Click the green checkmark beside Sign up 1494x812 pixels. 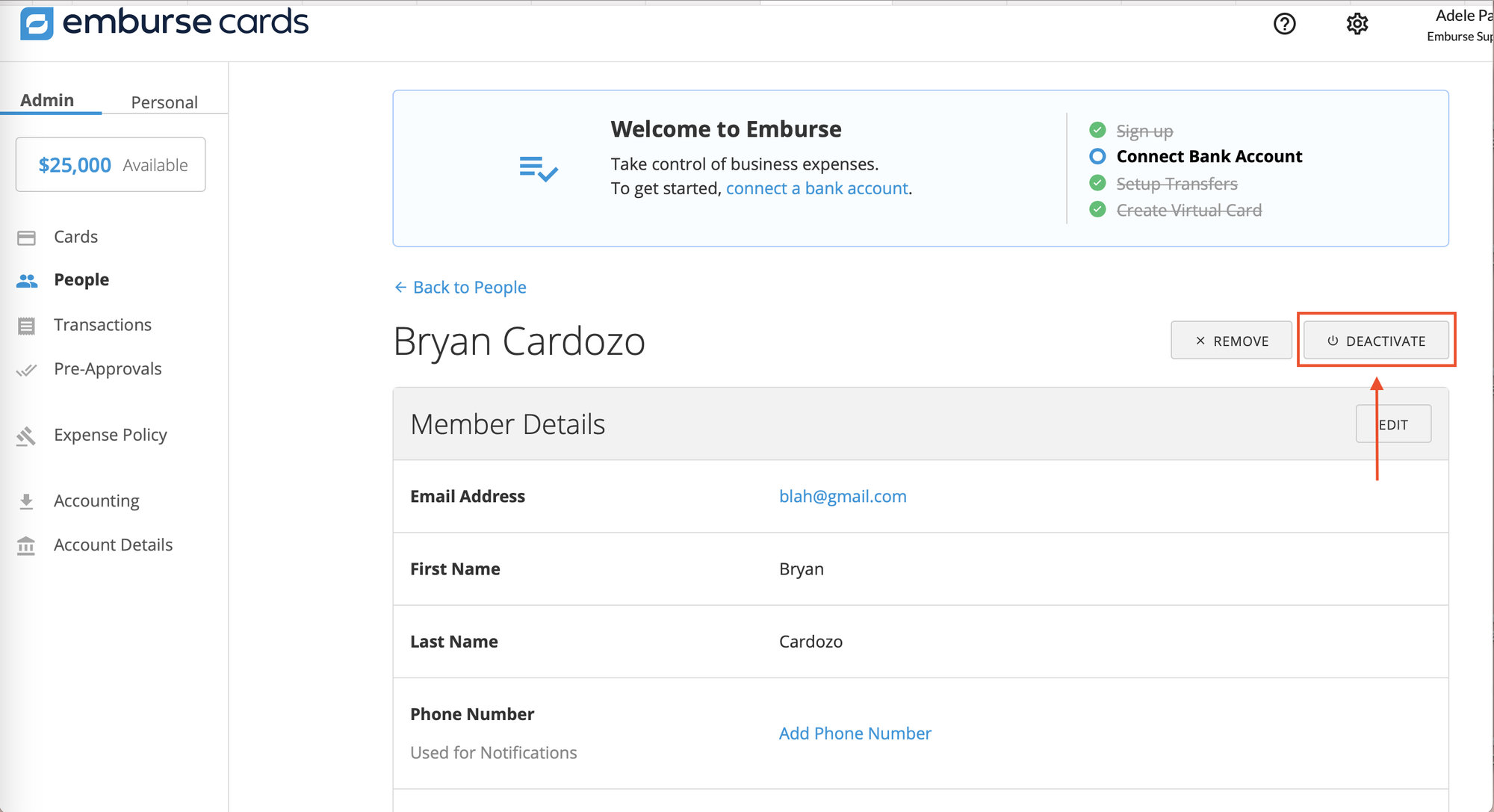[x=1097, y=129]
